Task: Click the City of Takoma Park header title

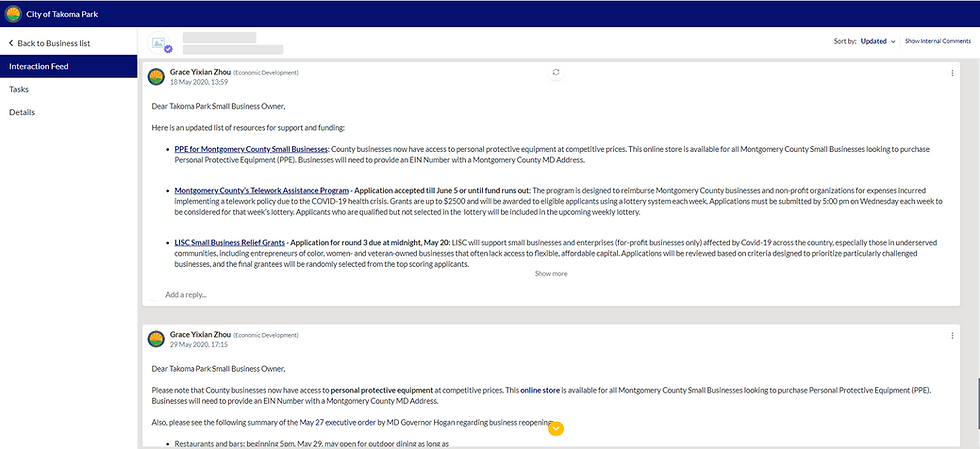Action: [62, 14]
